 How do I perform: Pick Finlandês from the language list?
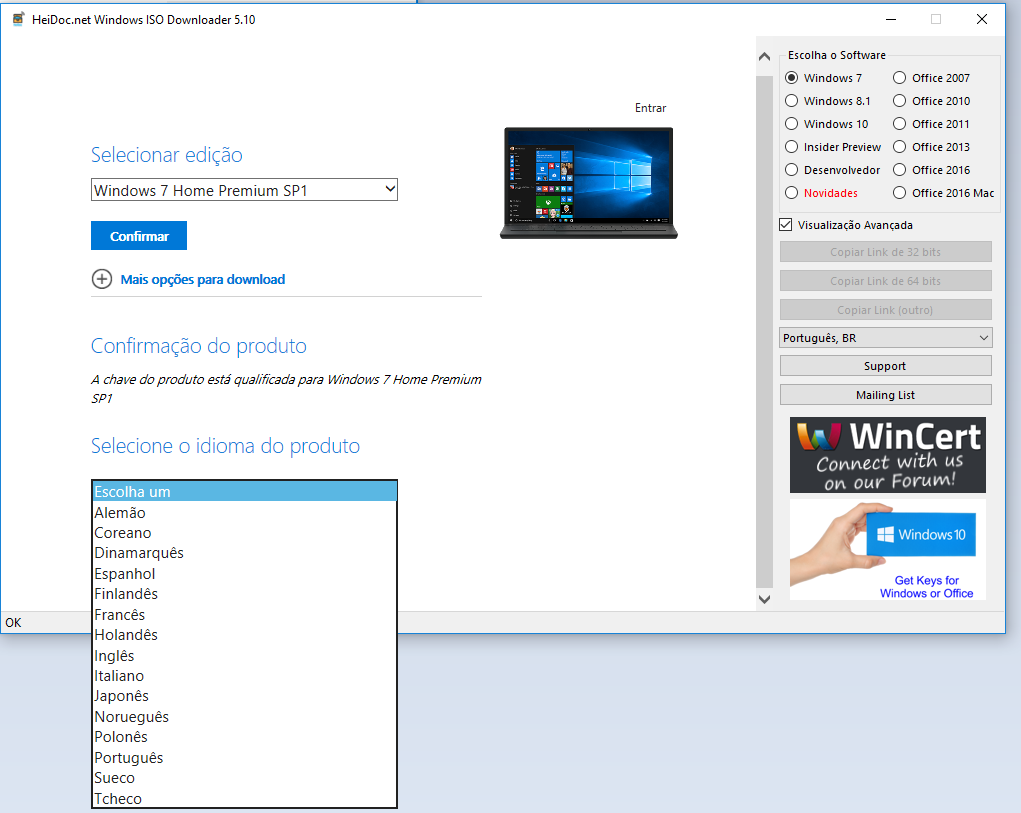[244, 594]
